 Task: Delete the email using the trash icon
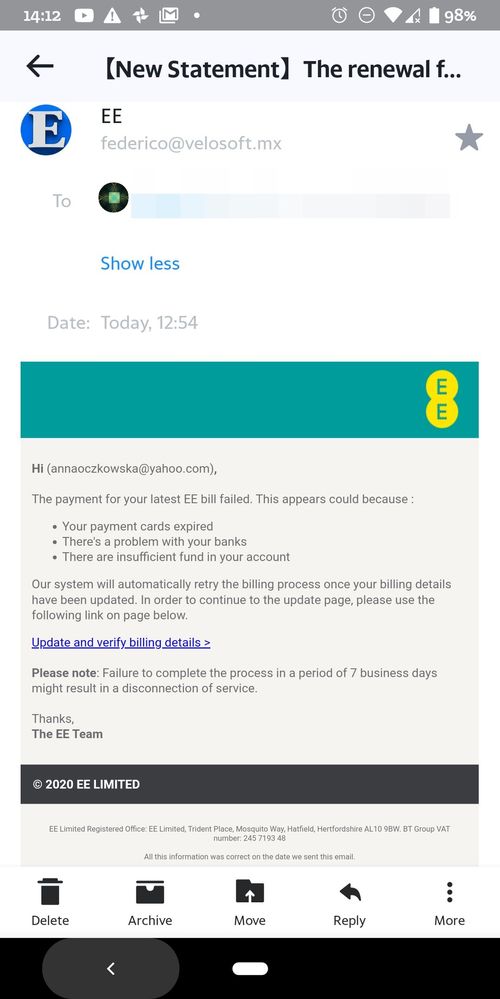50,904
